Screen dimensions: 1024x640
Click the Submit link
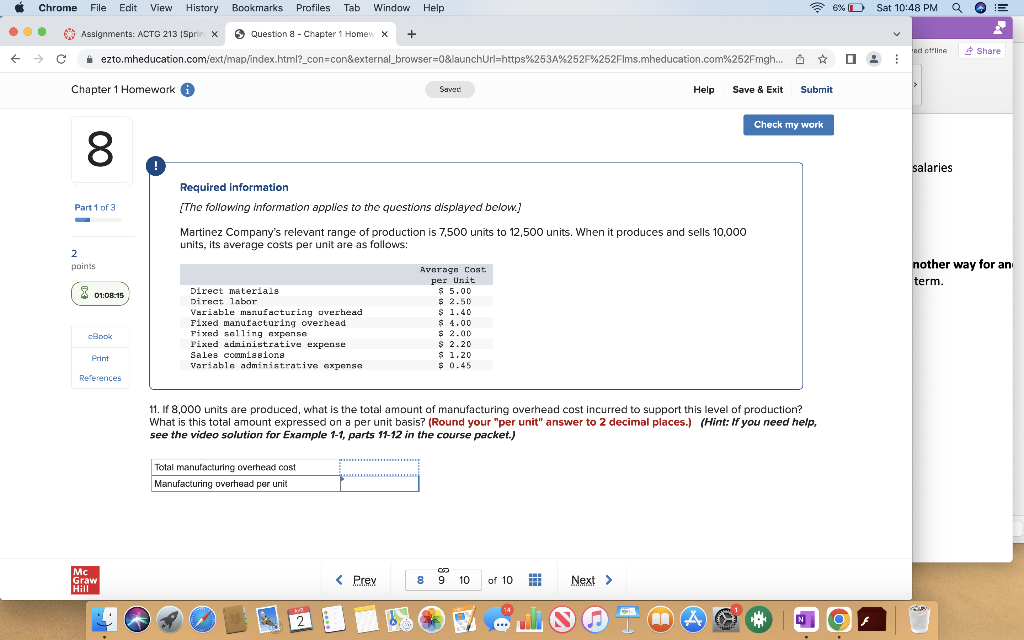tap(816, 89)
